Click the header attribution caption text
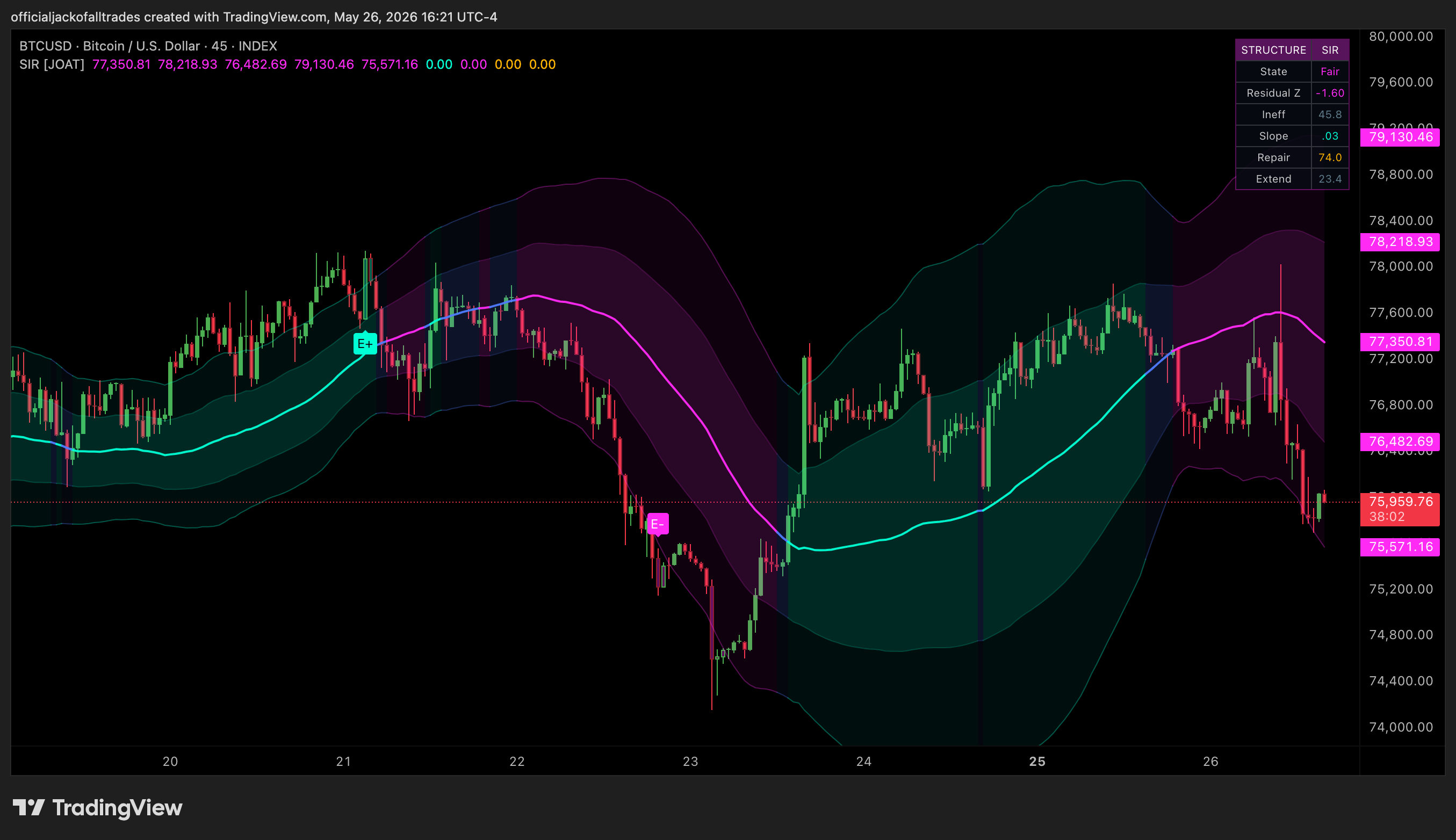This screenshot has width=1456, height=840. pos(254,17)
